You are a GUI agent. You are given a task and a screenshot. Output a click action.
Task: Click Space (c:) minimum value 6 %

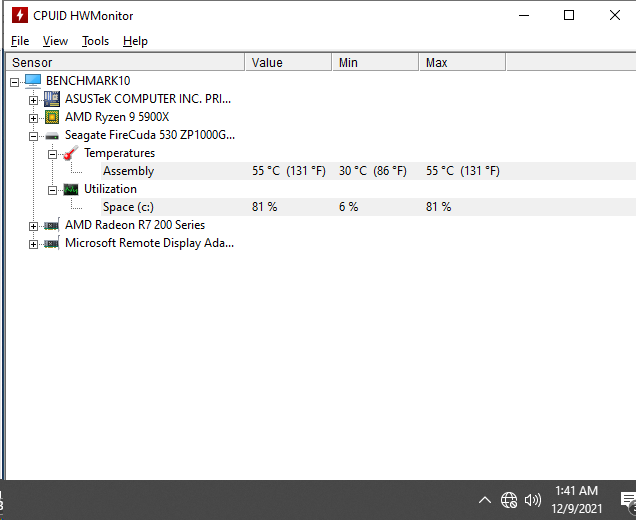(x=348, y=207)
